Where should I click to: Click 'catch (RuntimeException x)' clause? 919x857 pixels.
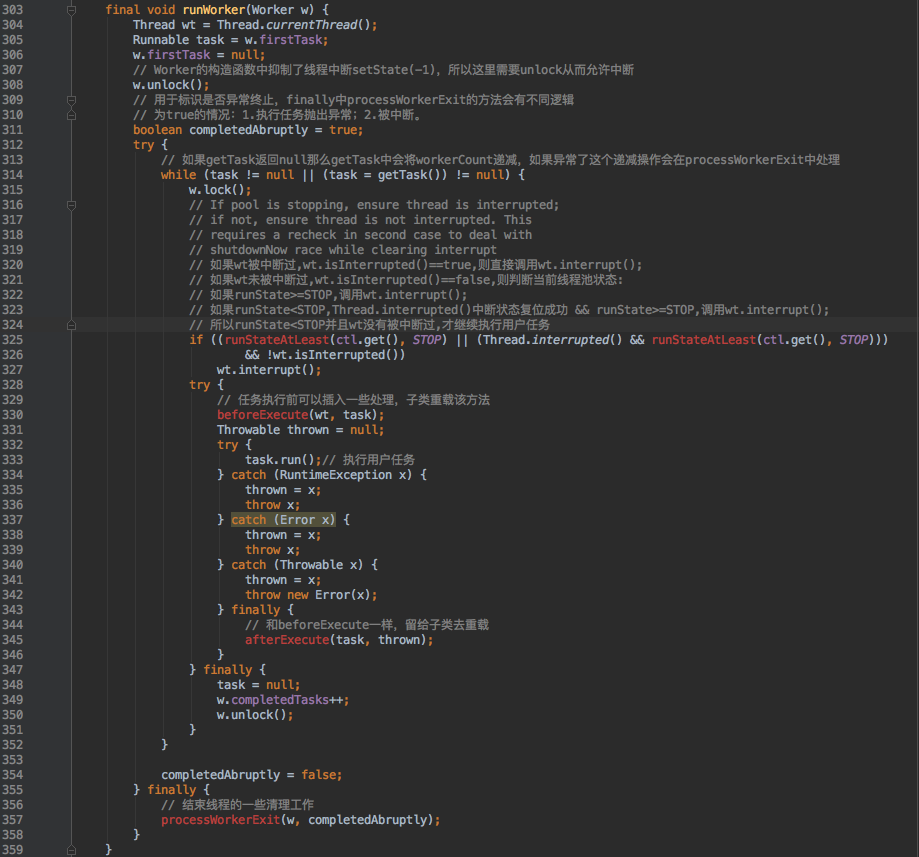tap(322, 475)
